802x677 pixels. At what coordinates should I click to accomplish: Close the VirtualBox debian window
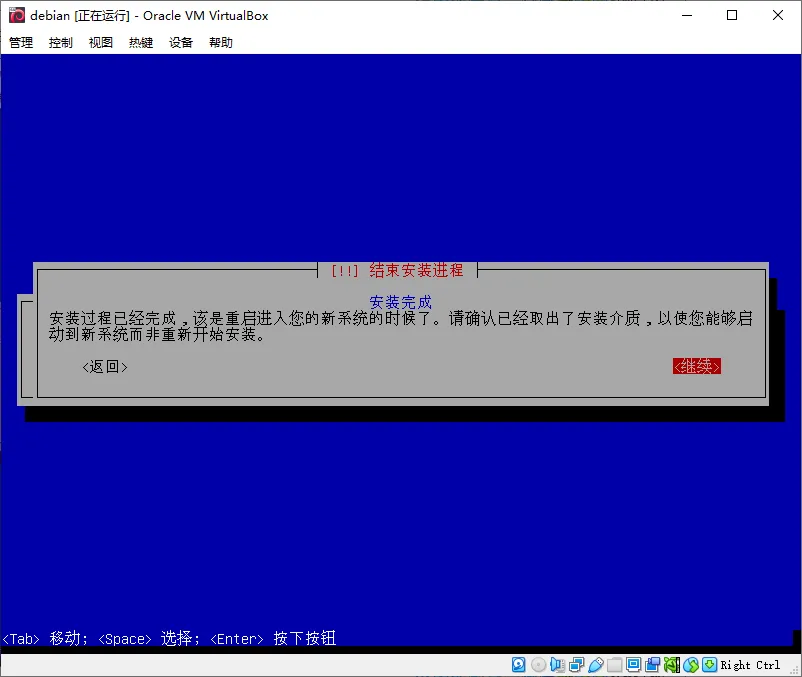click(778, 15)
